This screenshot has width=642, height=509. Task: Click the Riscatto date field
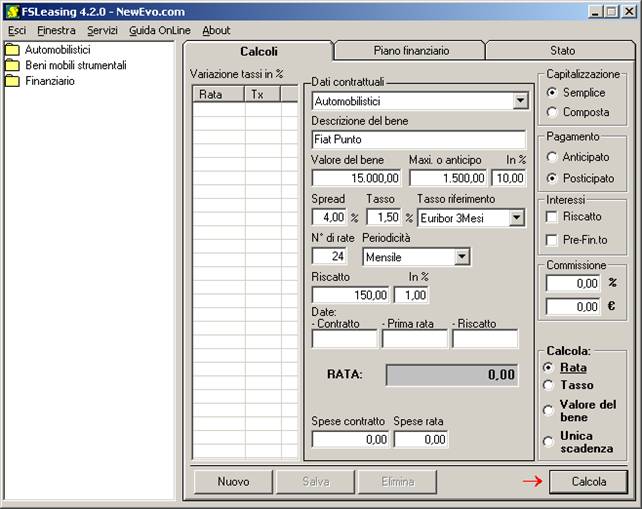pos(485,339)
